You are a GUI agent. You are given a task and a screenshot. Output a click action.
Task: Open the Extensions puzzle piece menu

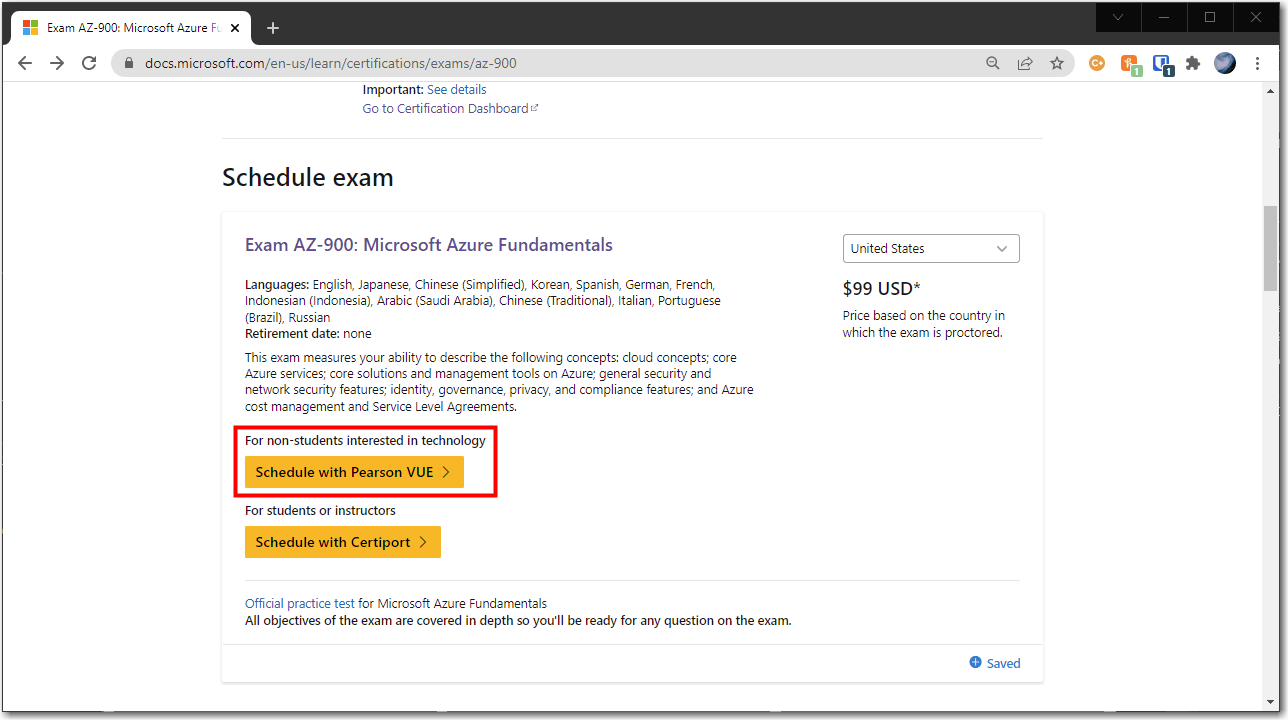1193,63
